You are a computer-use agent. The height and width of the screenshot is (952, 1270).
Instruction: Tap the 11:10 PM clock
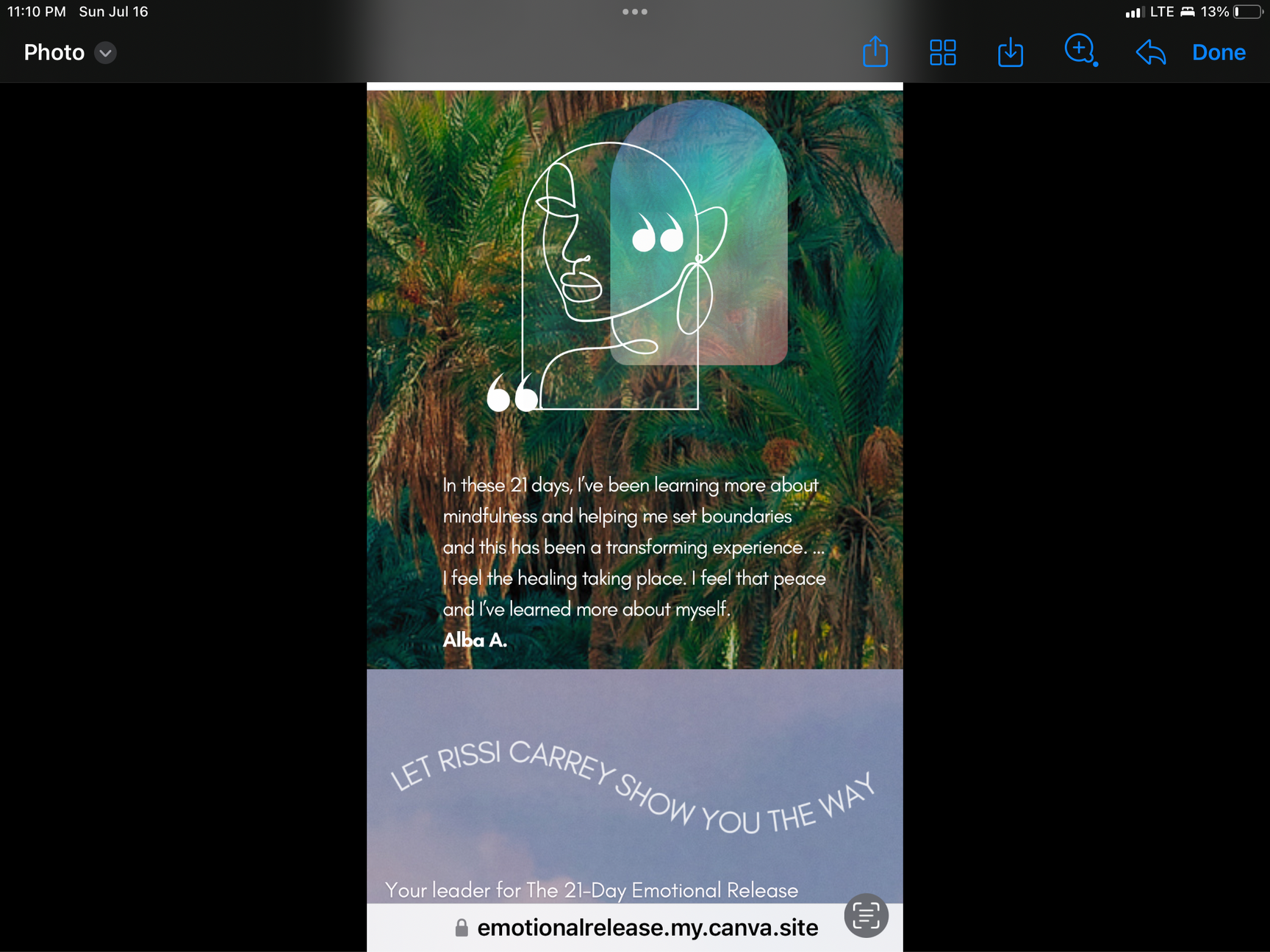tap(37, 12)
